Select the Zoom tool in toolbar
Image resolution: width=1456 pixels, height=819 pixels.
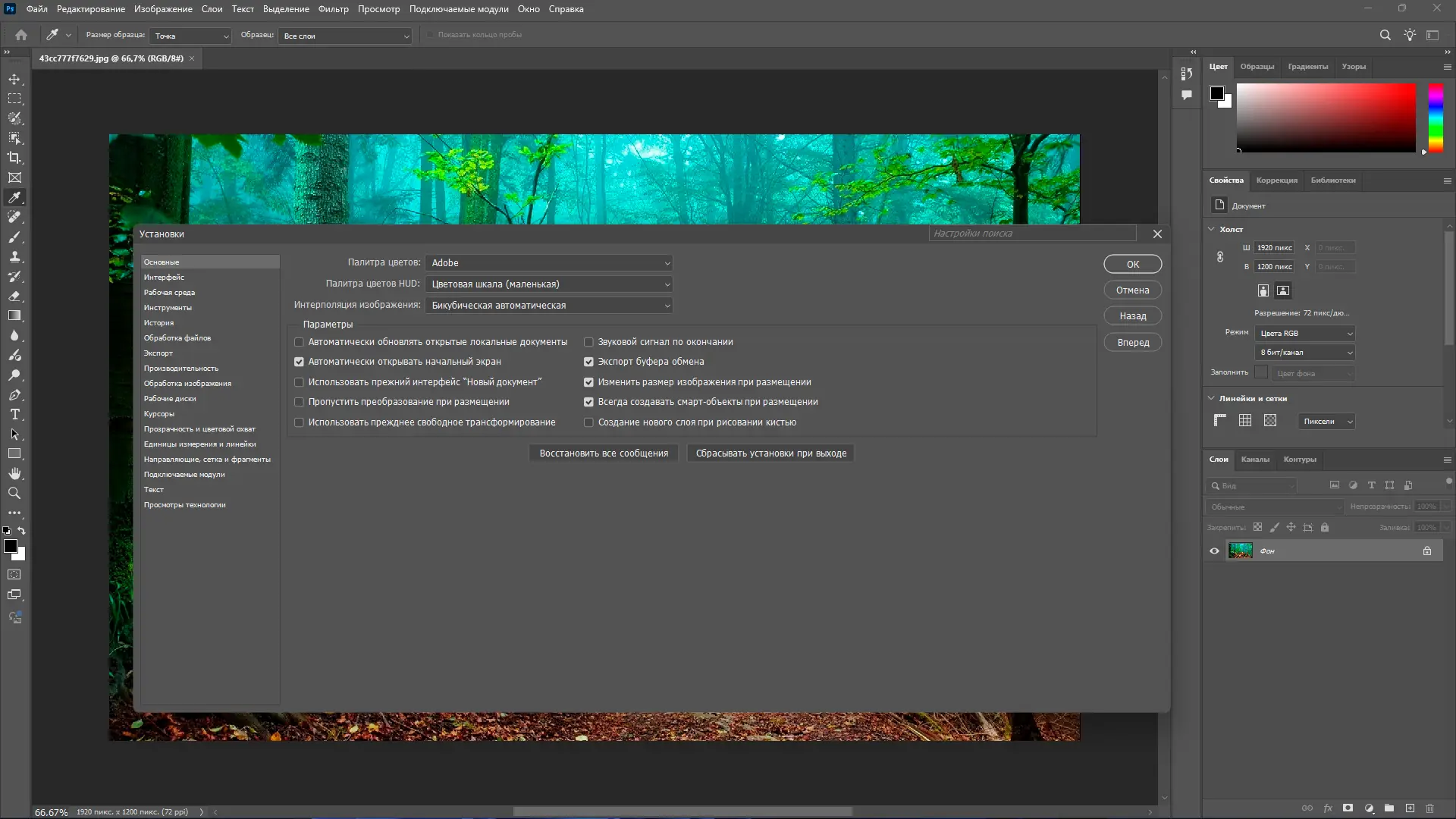(14, 493)
